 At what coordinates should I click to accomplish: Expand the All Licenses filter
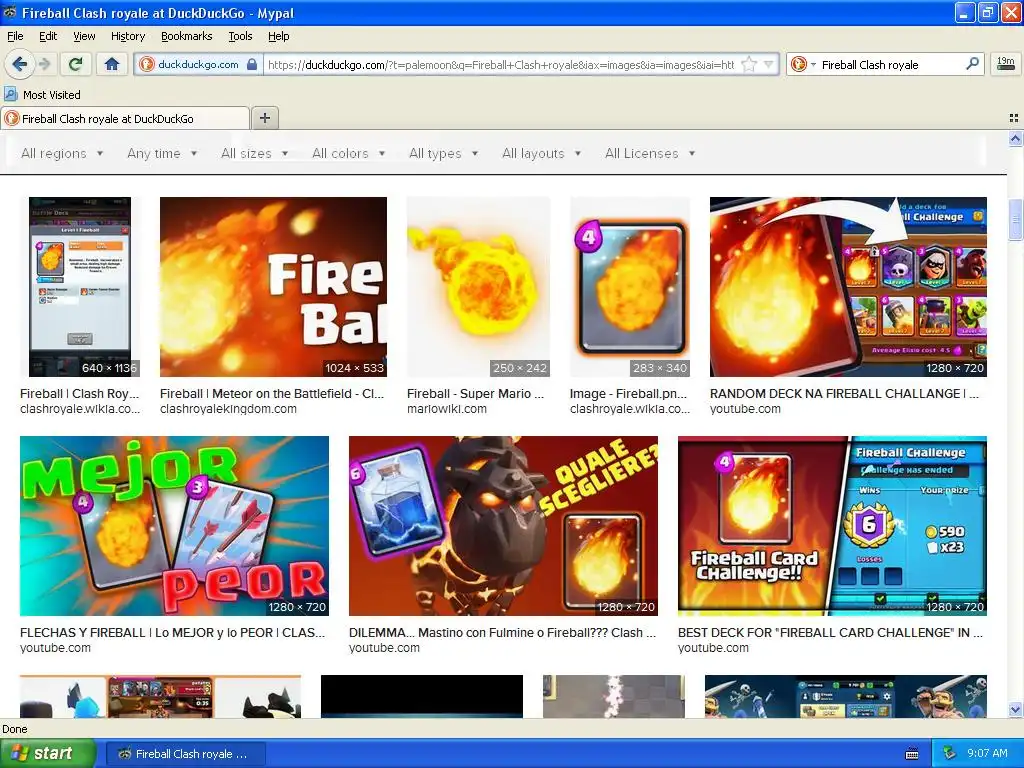pos(650,153)
